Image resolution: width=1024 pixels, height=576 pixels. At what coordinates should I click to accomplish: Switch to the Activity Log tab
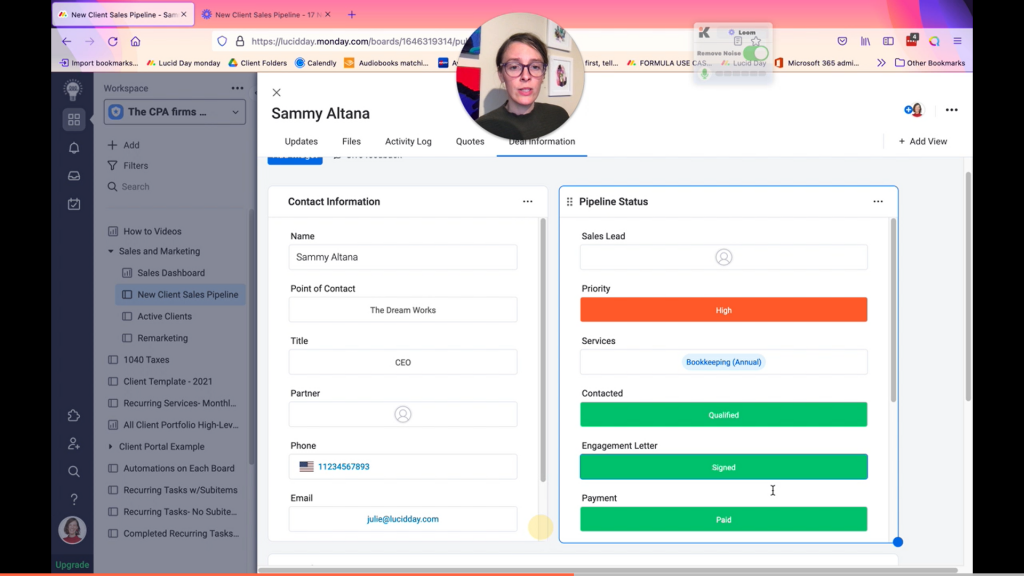tap(408, 142)
